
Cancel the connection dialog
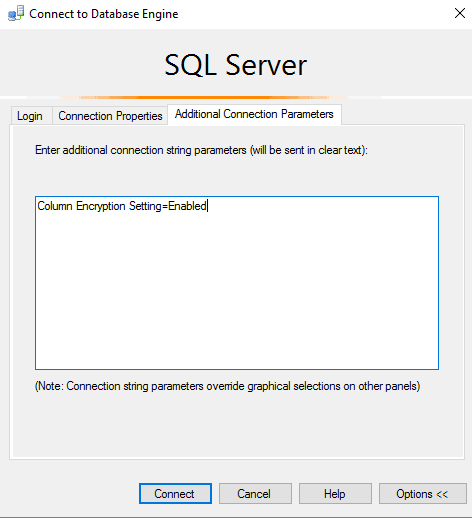tap(255, 494)
